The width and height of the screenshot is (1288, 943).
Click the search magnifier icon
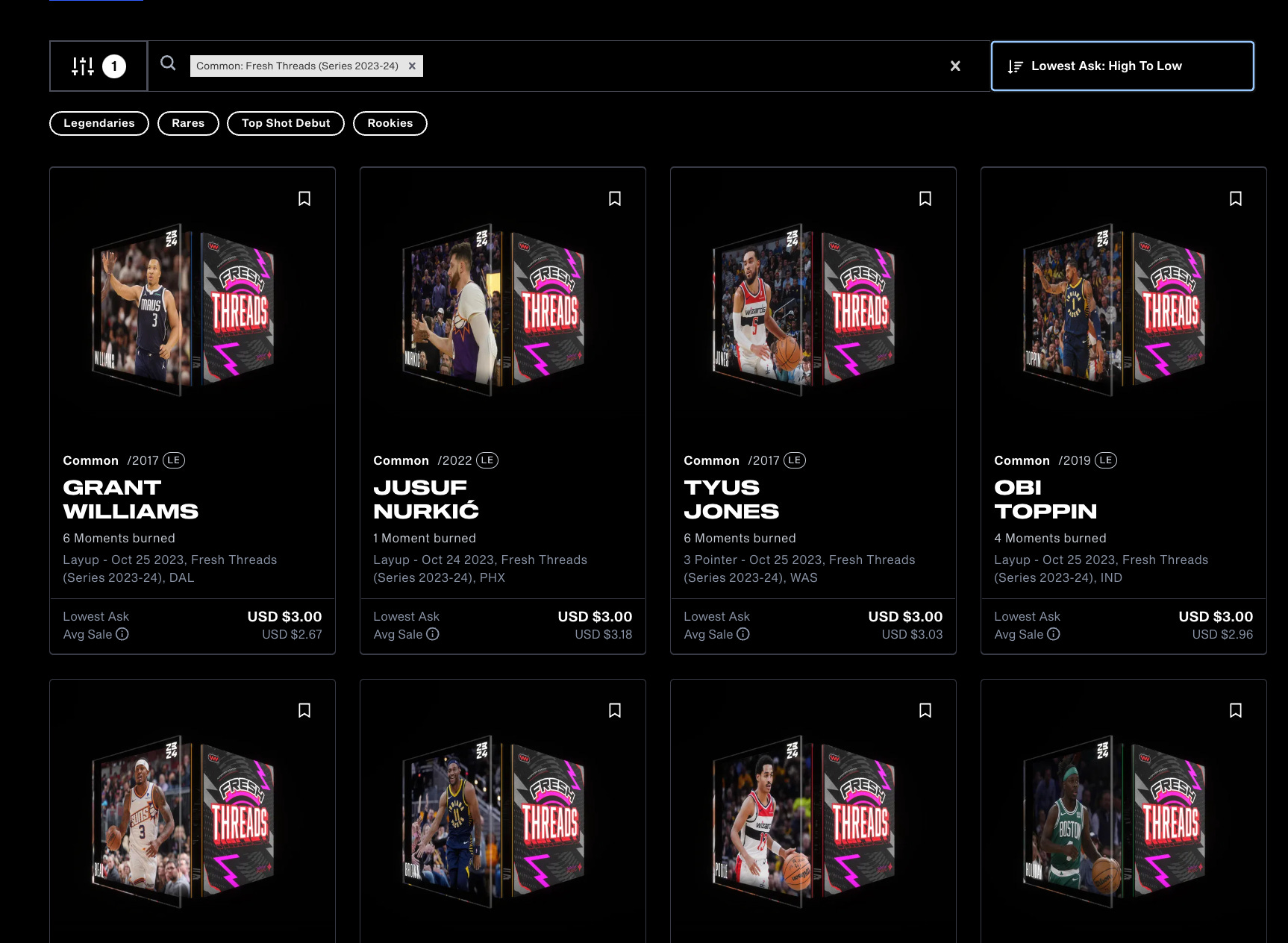point(169,63)
